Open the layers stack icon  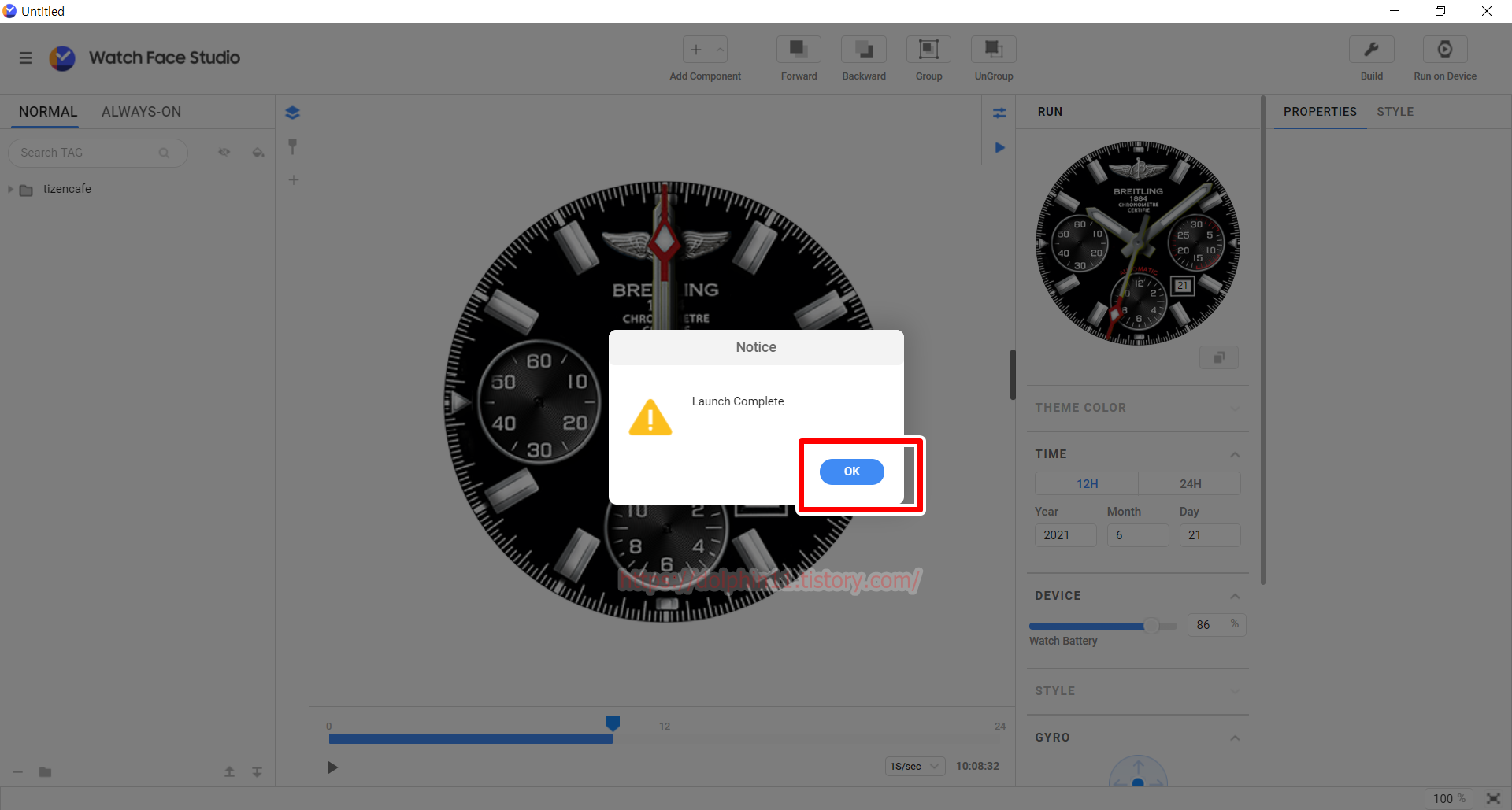[292, 113]
